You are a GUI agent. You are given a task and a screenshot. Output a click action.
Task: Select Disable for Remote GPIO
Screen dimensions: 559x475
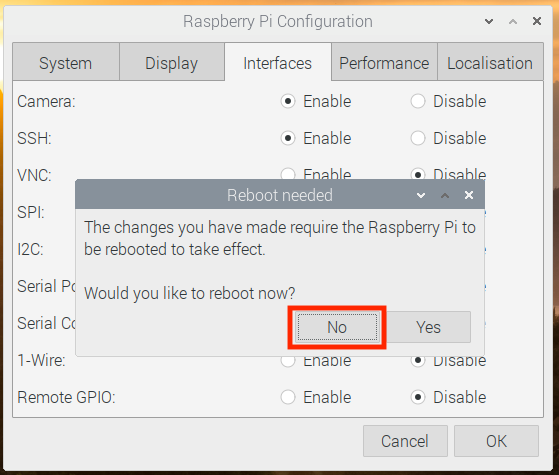coord(418,397)
